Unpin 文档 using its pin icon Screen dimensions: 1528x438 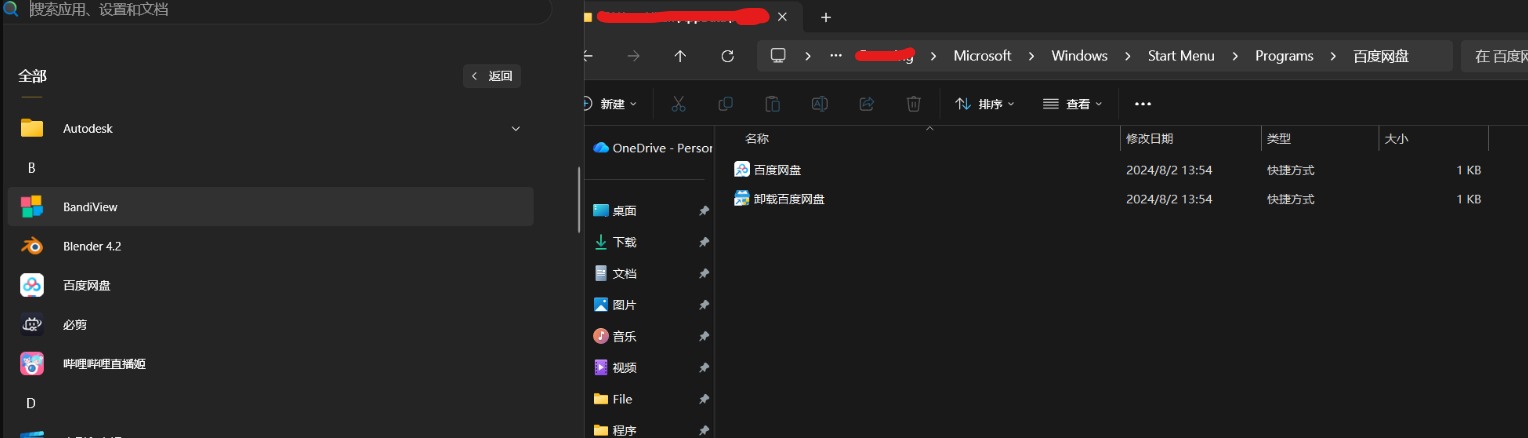(703, 273)
